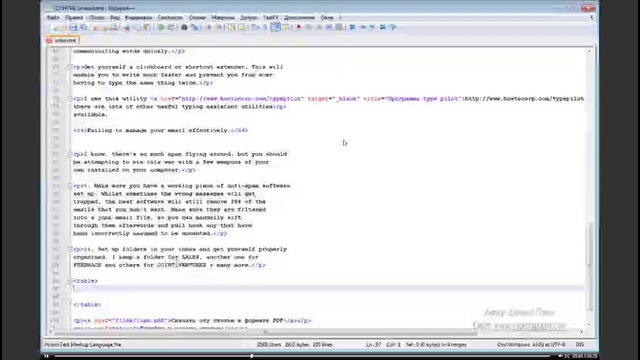Open the Запуск menu
Image resolution: width=640 pixels, height=360 pixels.
click(x=249, y=18)
